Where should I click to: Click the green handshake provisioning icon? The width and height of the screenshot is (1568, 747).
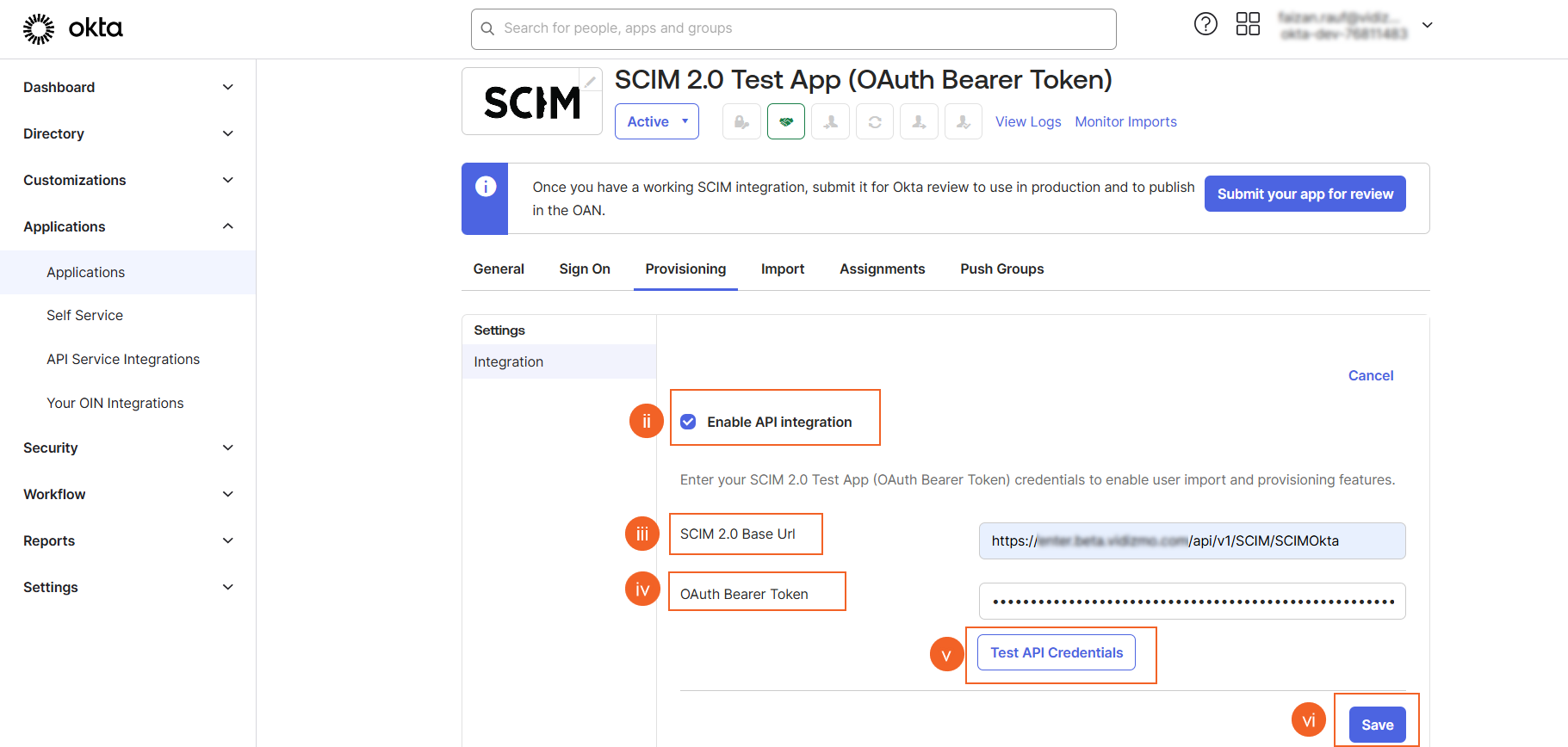click(785, 121)
